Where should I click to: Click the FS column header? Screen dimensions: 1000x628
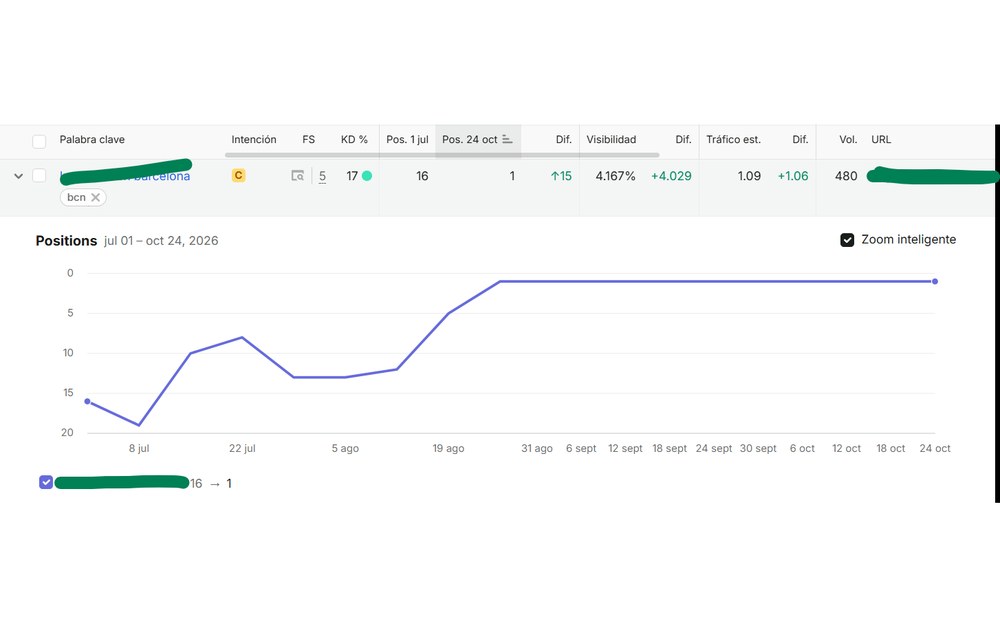pyautogui.click(x=309, y=140)
